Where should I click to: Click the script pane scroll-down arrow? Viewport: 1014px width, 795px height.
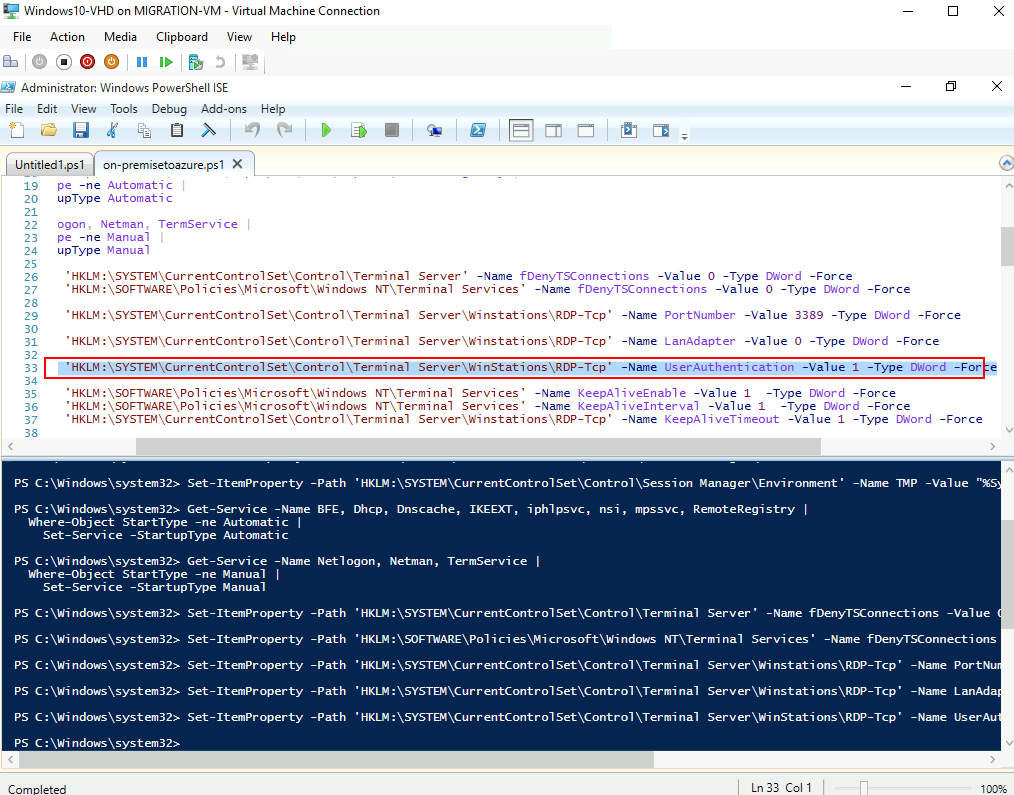(1007, 430)
